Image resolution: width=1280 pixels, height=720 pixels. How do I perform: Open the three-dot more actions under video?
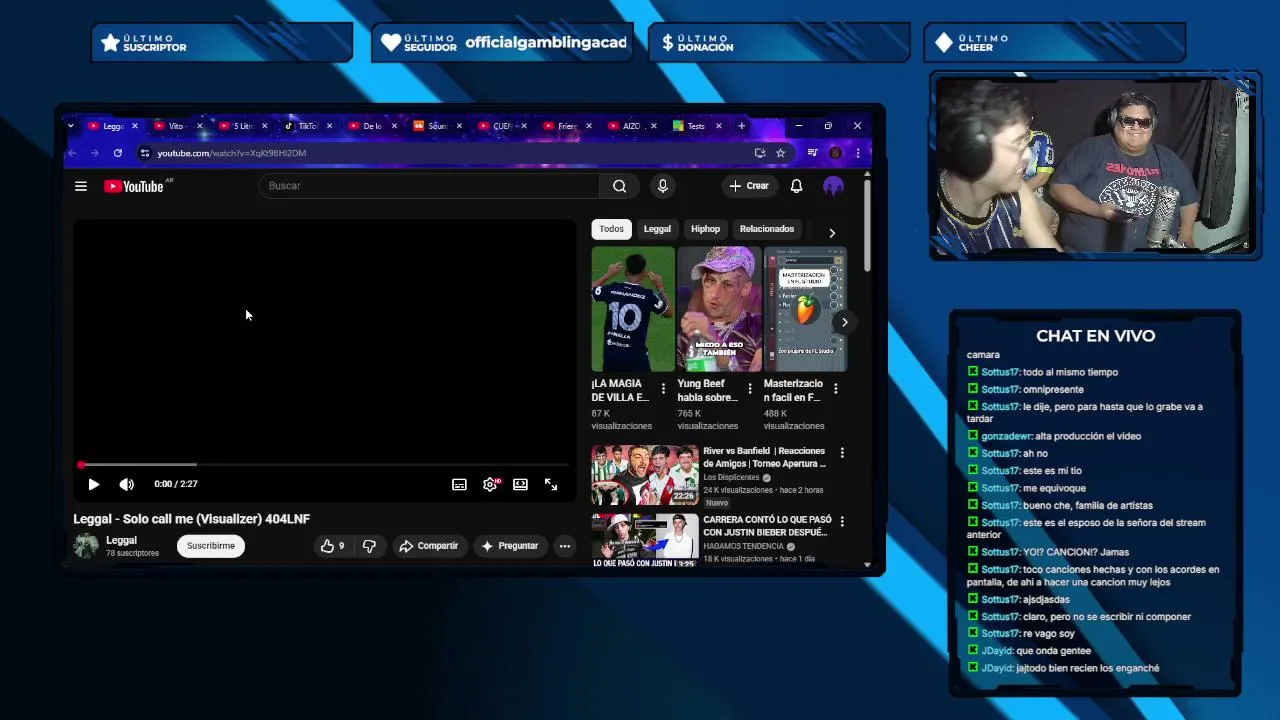point(565,546)
